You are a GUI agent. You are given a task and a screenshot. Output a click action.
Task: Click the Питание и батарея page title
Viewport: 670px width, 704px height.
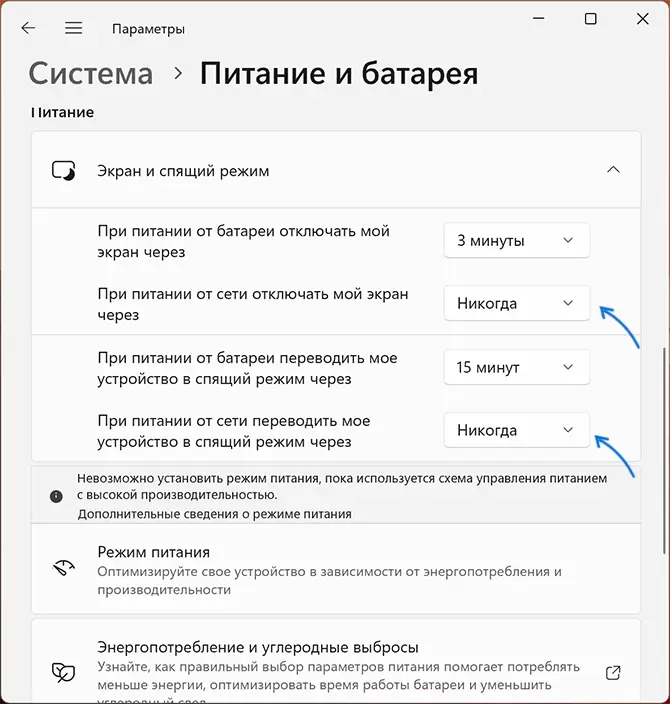pos(339,74)
